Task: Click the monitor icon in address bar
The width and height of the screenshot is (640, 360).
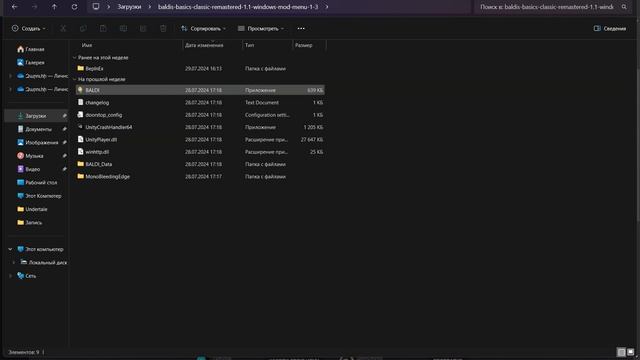Action: point(96,7)
